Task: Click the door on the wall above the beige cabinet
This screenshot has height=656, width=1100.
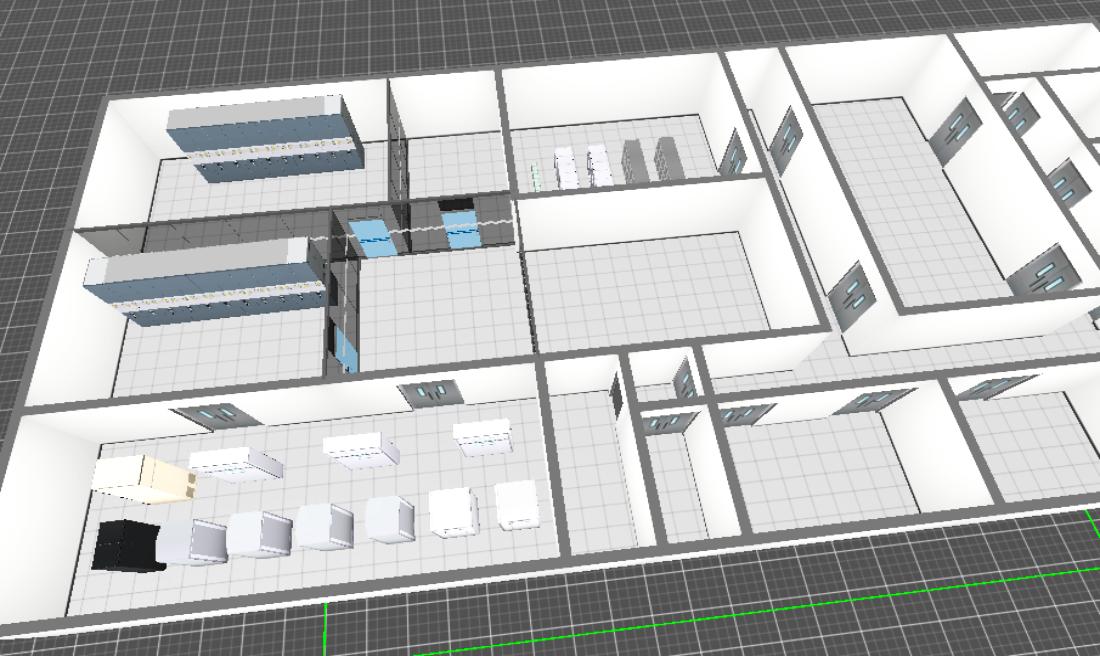Action: point(214,412)
